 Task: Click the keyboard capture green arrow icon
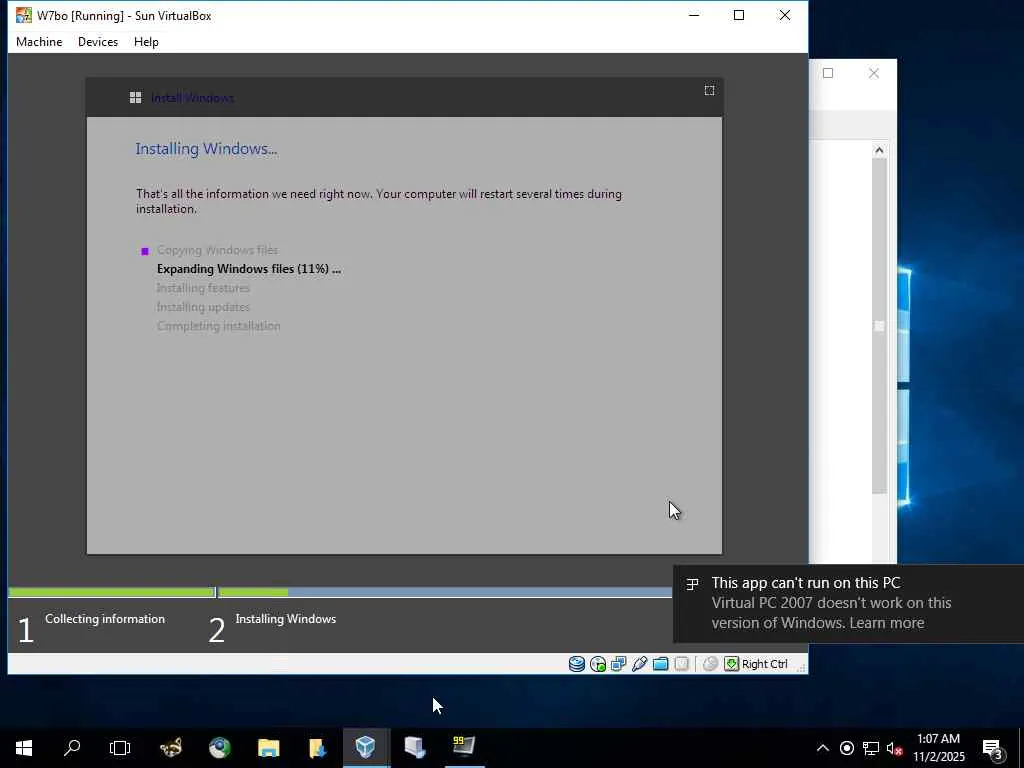point(731,664)
